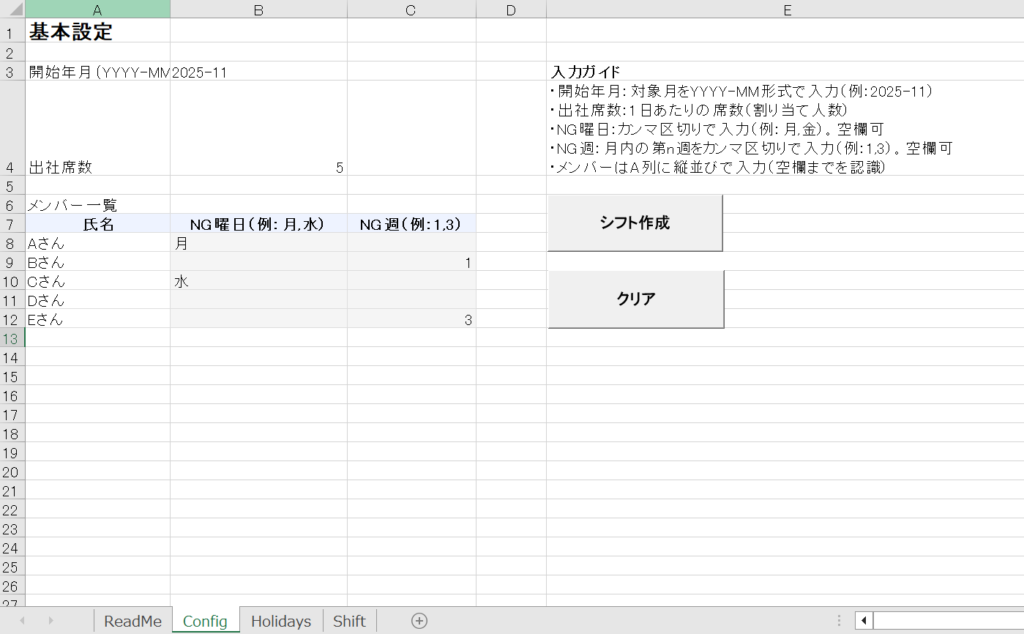This screenshot has height=634, width=1024.
Task: Open the Shift sheet tab
Action: tap(349, 621)
